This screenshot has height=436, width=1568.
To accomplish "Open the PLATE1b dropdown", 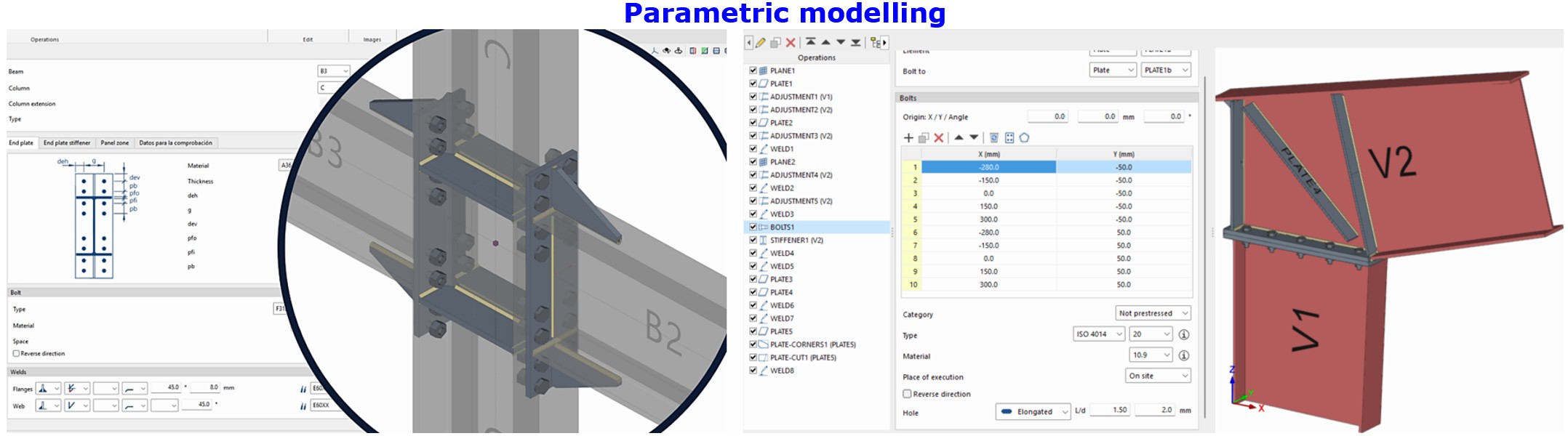I will click(1166, 70).
